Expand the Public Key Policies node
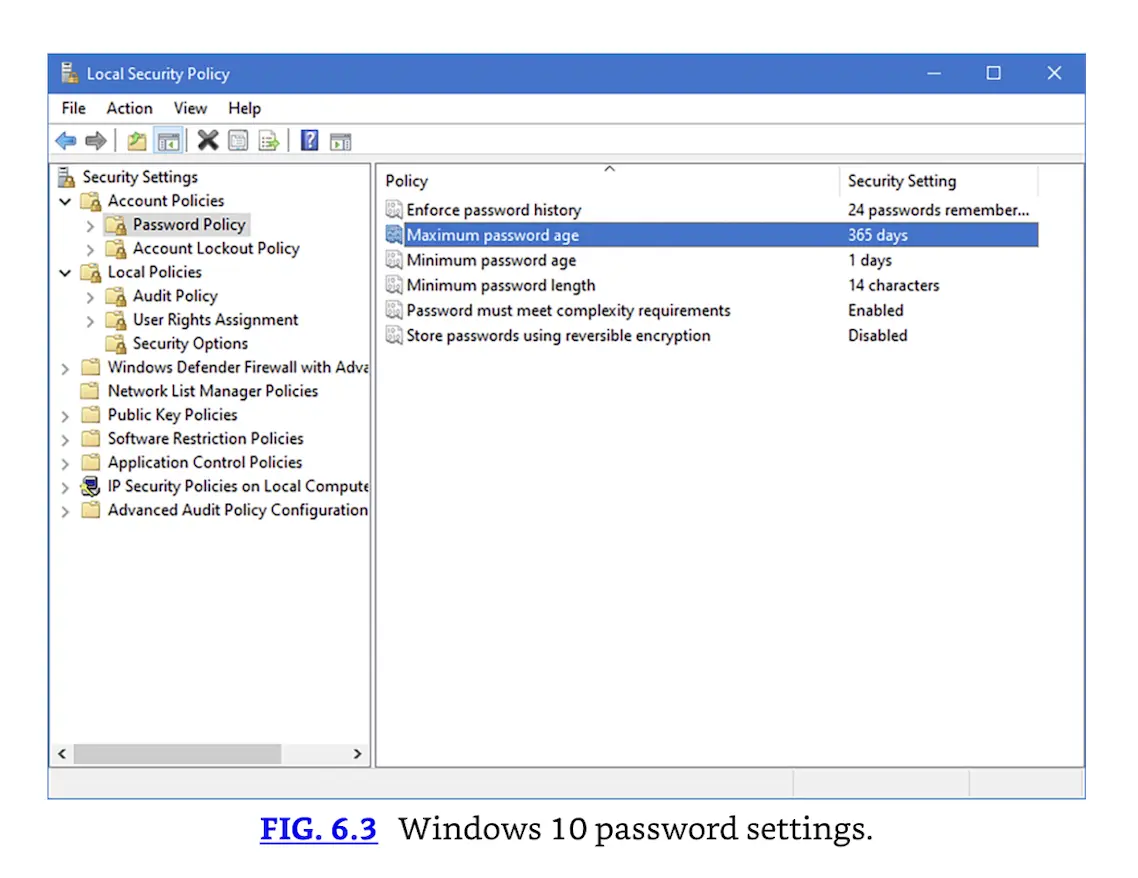Image resolution: width=1138 pixels, height=878 pixels. click(66, 416)
